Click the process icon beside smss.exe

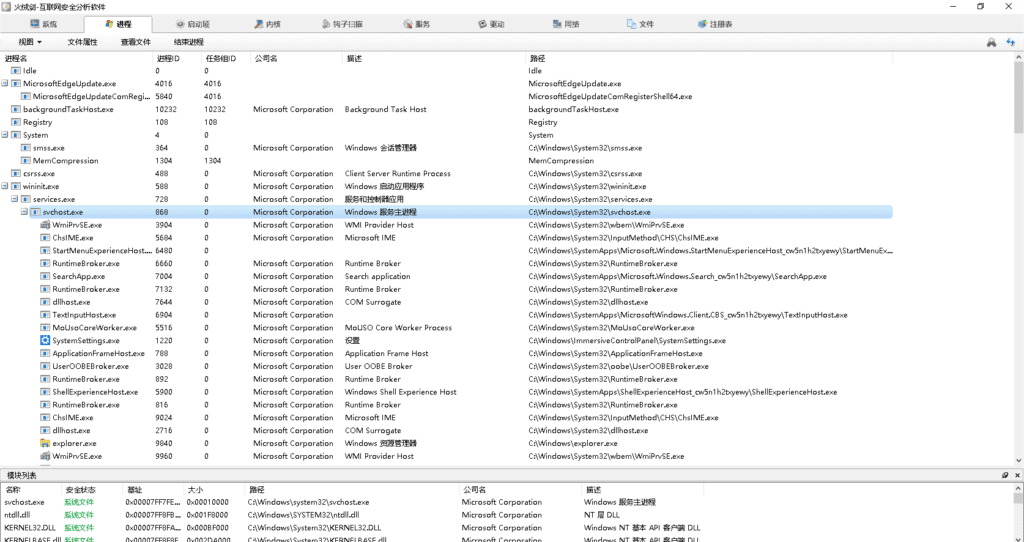25,148
